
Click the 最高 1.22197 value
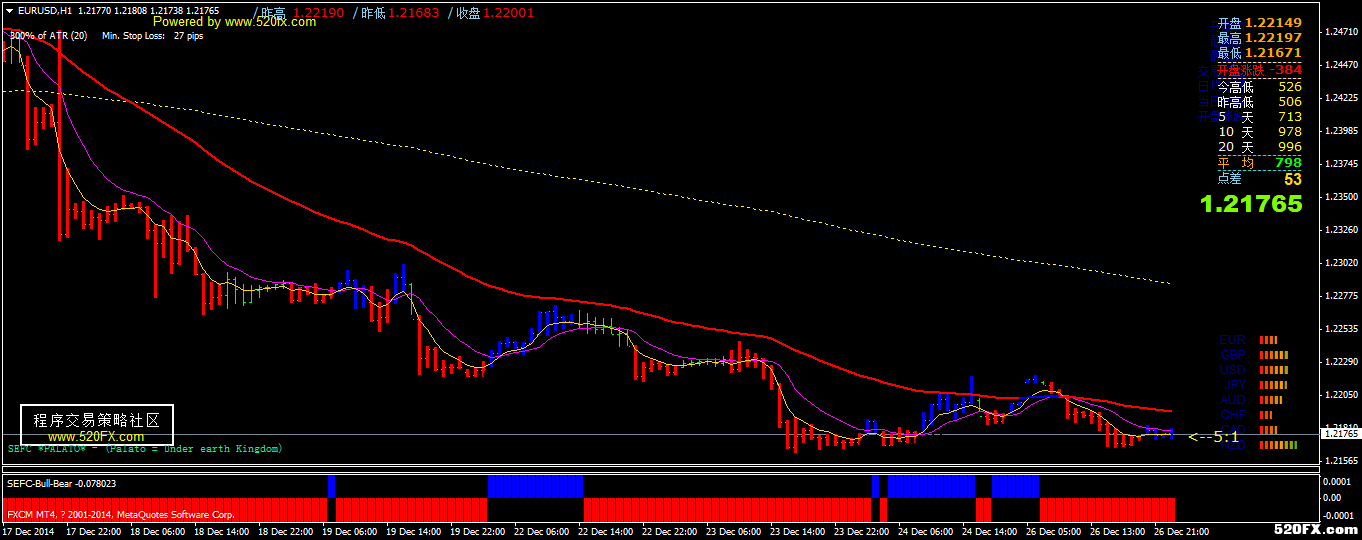[x=1260, y=38]
